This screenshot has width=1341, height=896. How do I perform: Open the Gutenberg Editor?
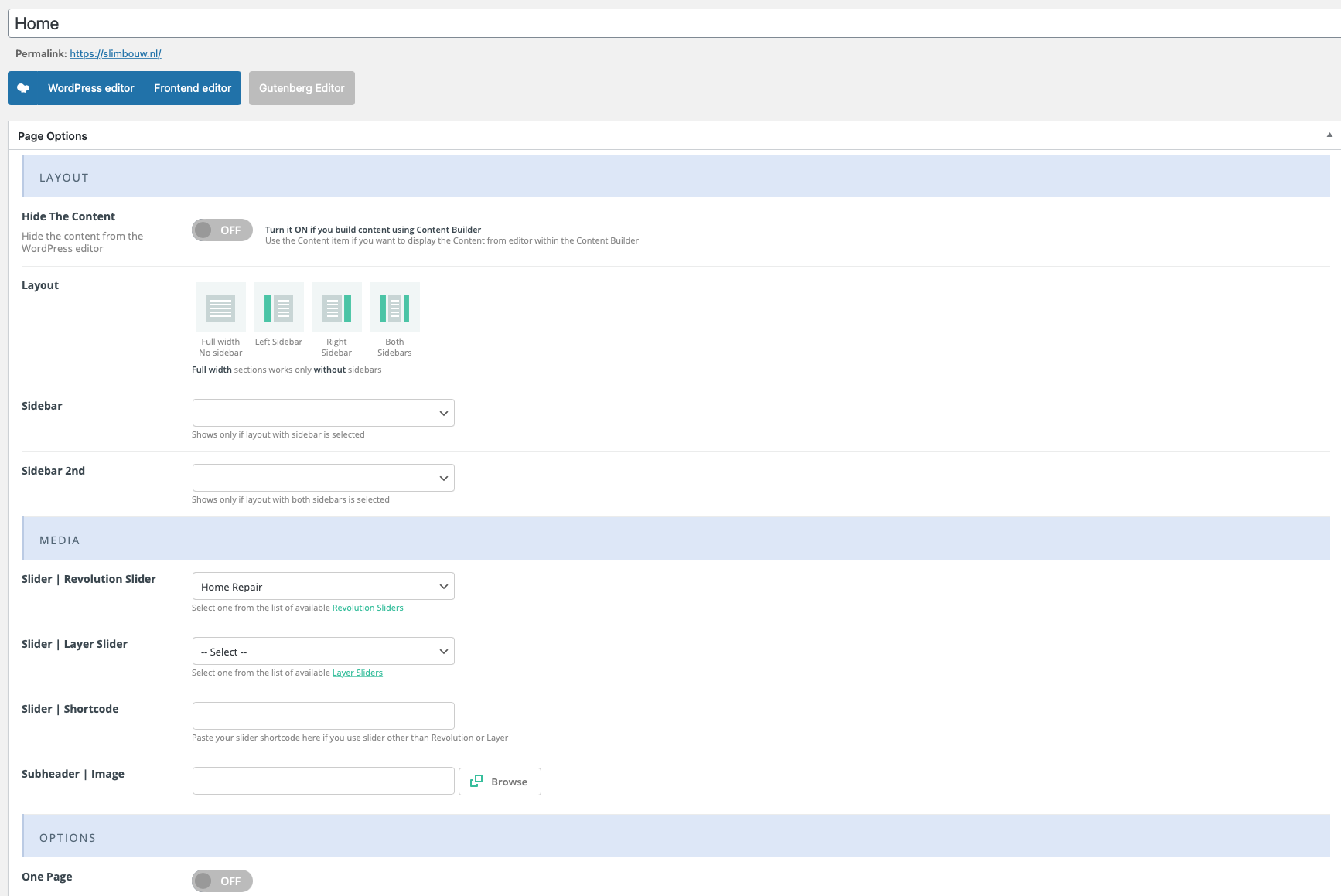[302, 88]
